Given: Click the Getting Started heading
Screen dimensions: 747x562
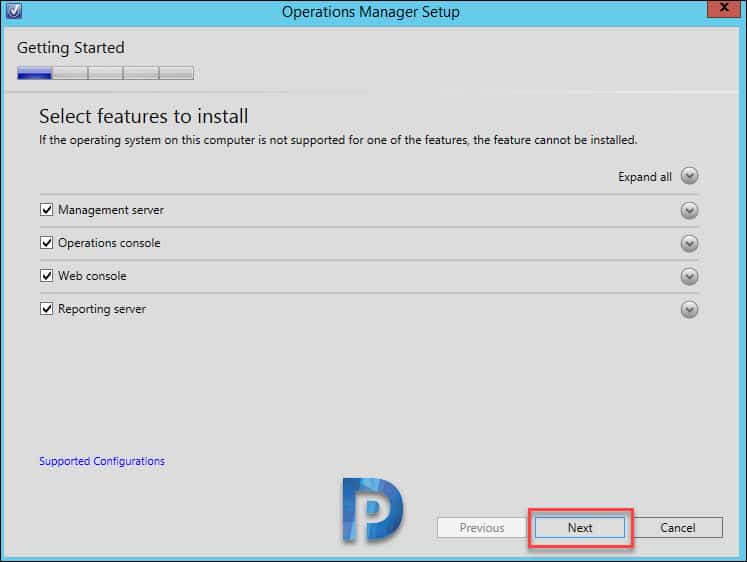Looking at the screenshot, I should [x=71, y=48].
